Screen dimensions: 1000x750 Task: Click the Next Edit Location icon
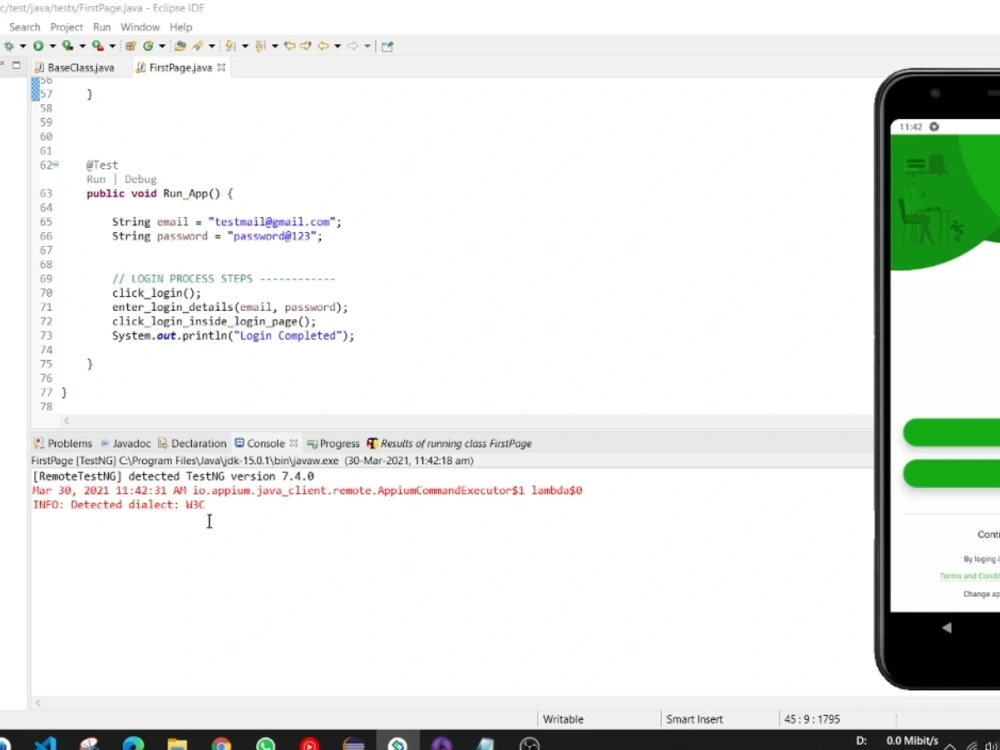pos(305,46)
